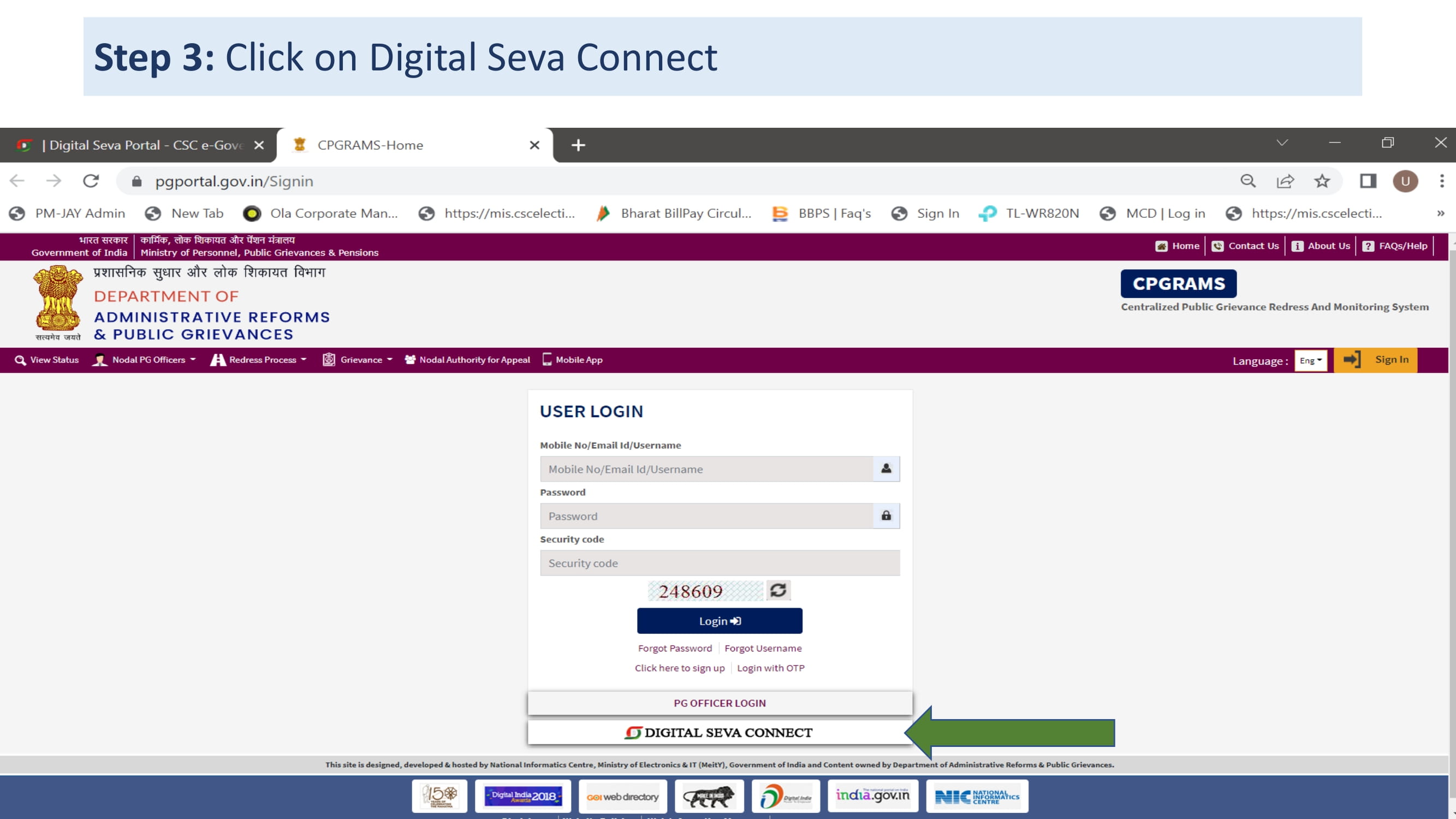
Task: Open the 150 years Mahatma logo
Action: tap(439, 796)
